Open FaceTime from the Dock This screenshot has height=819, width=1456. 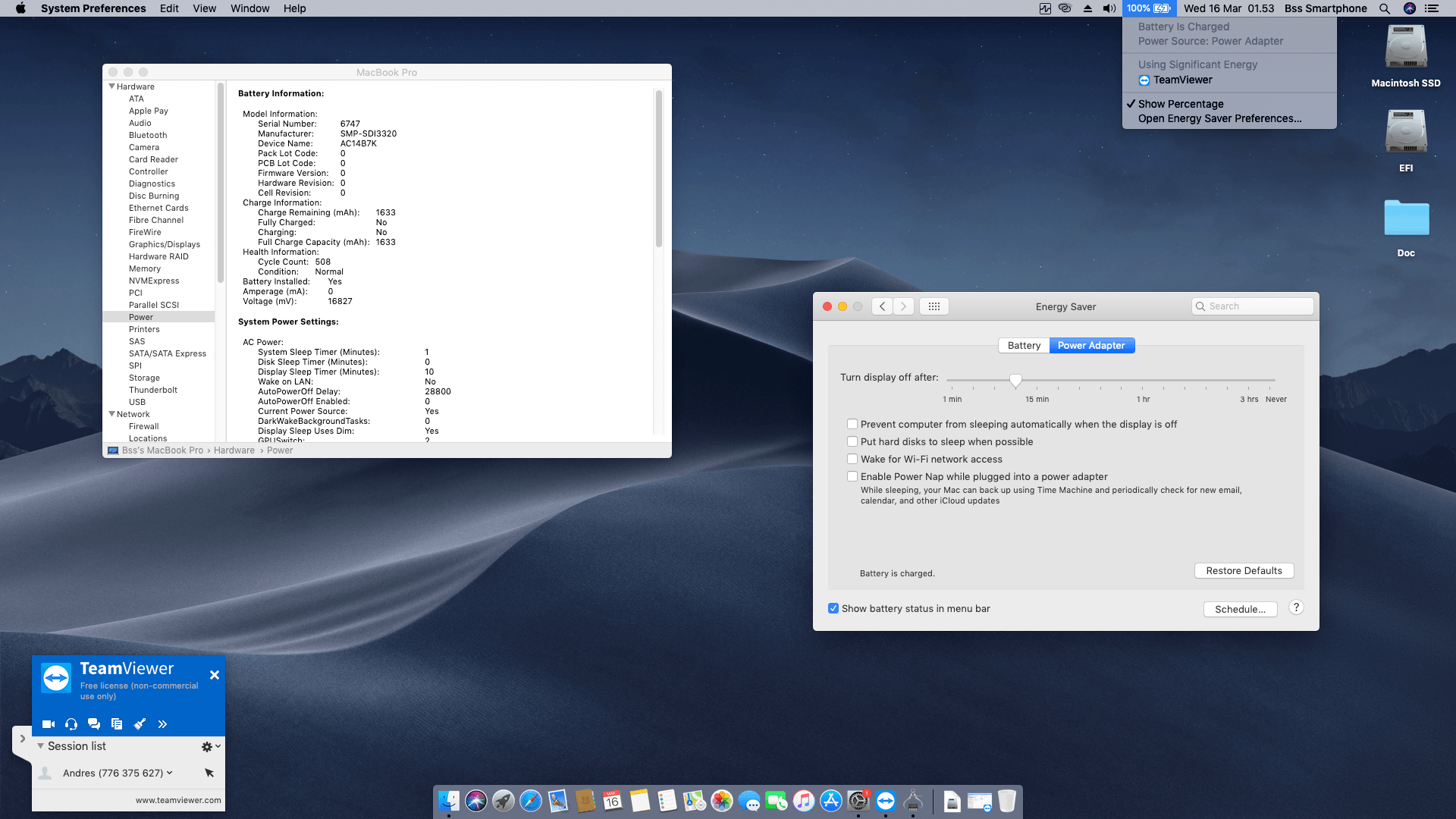(777, 801)
